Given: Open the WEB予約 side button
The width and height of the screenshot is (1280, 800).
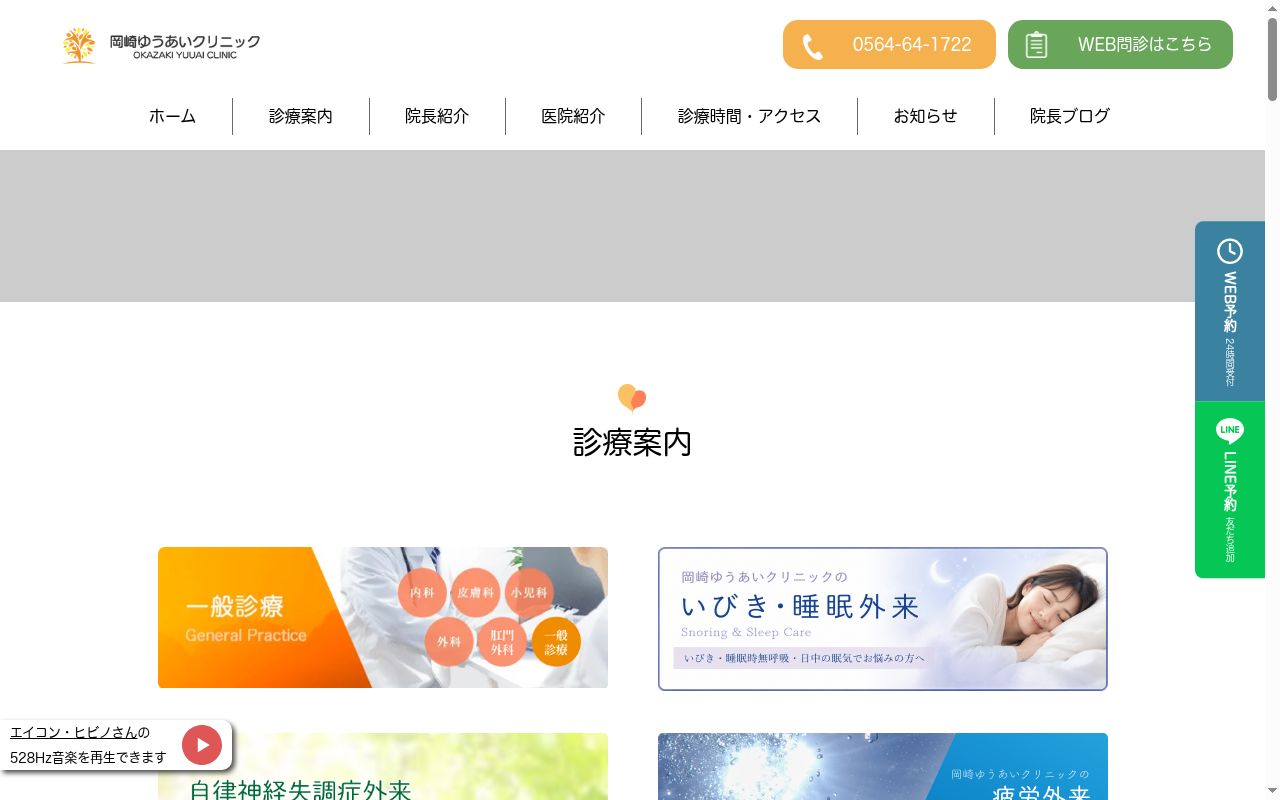Looking at the screenshot, I should tap(1230, 311).
